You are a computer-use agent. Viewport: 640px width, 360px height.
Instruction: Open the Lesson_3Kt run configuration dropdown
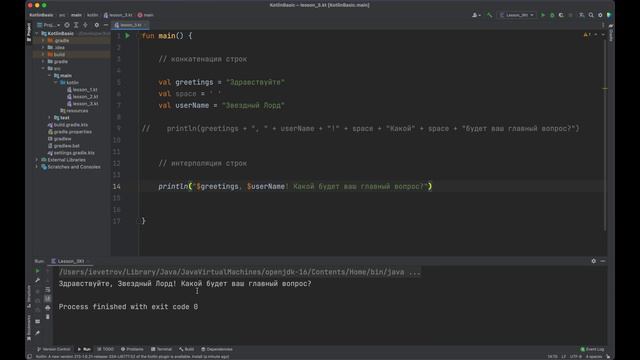[x=517, y=15]
